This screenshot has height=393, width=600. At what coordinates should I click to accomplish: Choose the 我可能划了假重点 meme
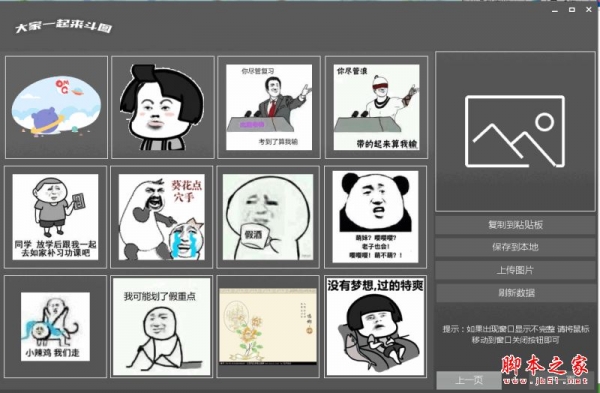161,326
